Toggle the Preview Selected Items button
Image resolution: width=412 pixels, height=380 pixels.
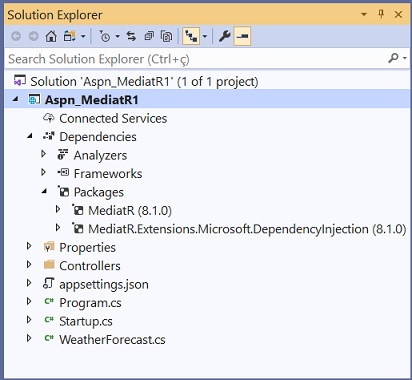(x=242, y=36)
